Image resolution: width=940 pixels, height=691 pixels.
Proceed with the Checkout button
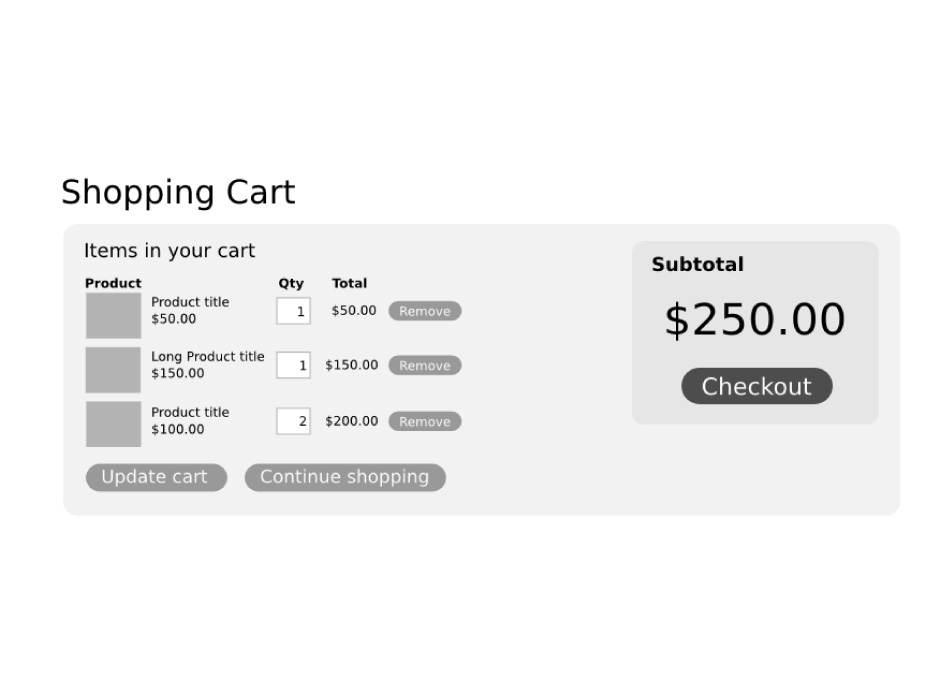click(756, 386)
